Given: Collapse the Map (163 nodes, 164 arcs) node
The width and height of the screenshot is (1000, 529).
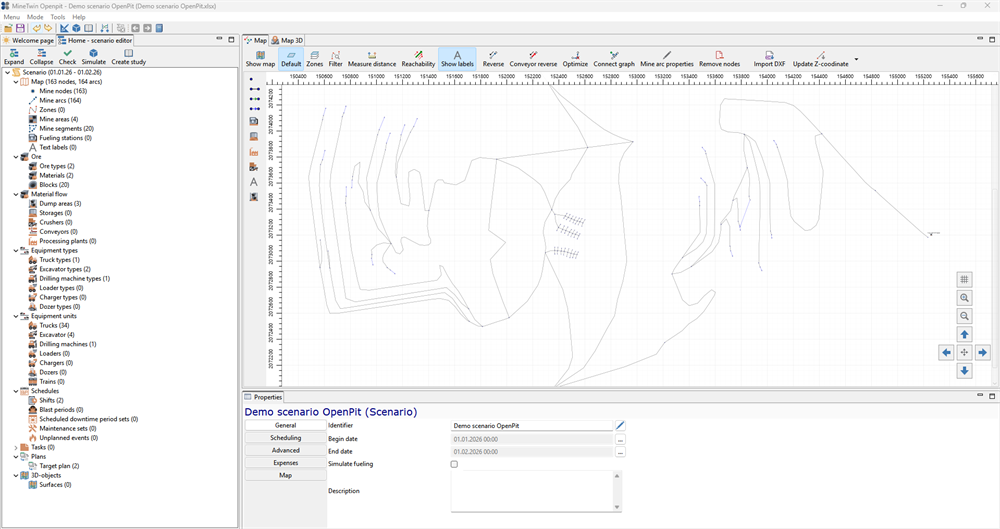Looking at the screenshot, I should (x=16, y=82).
